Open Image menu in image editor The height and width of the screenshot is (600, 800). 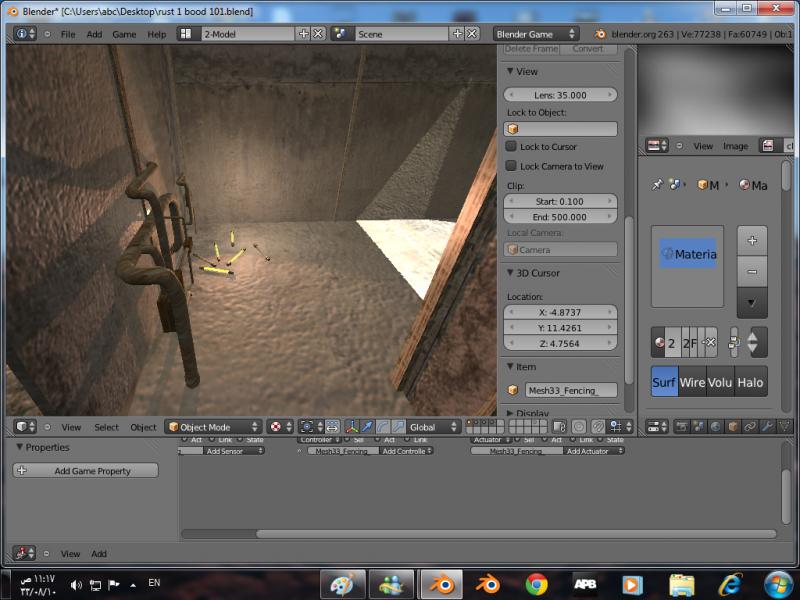point(735,146)
